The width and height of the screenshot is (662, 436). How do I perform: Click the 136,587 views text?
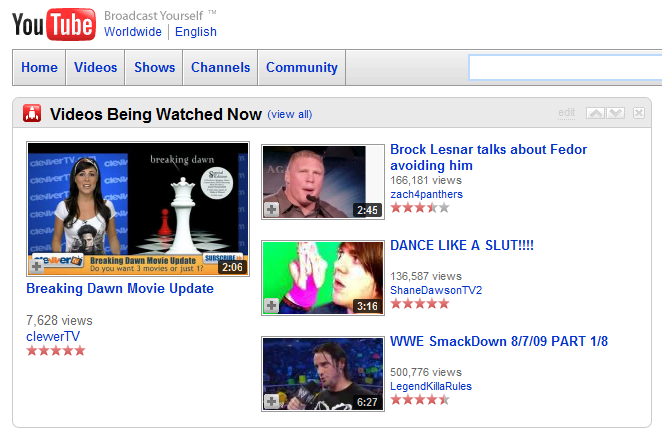coord(426,276)
